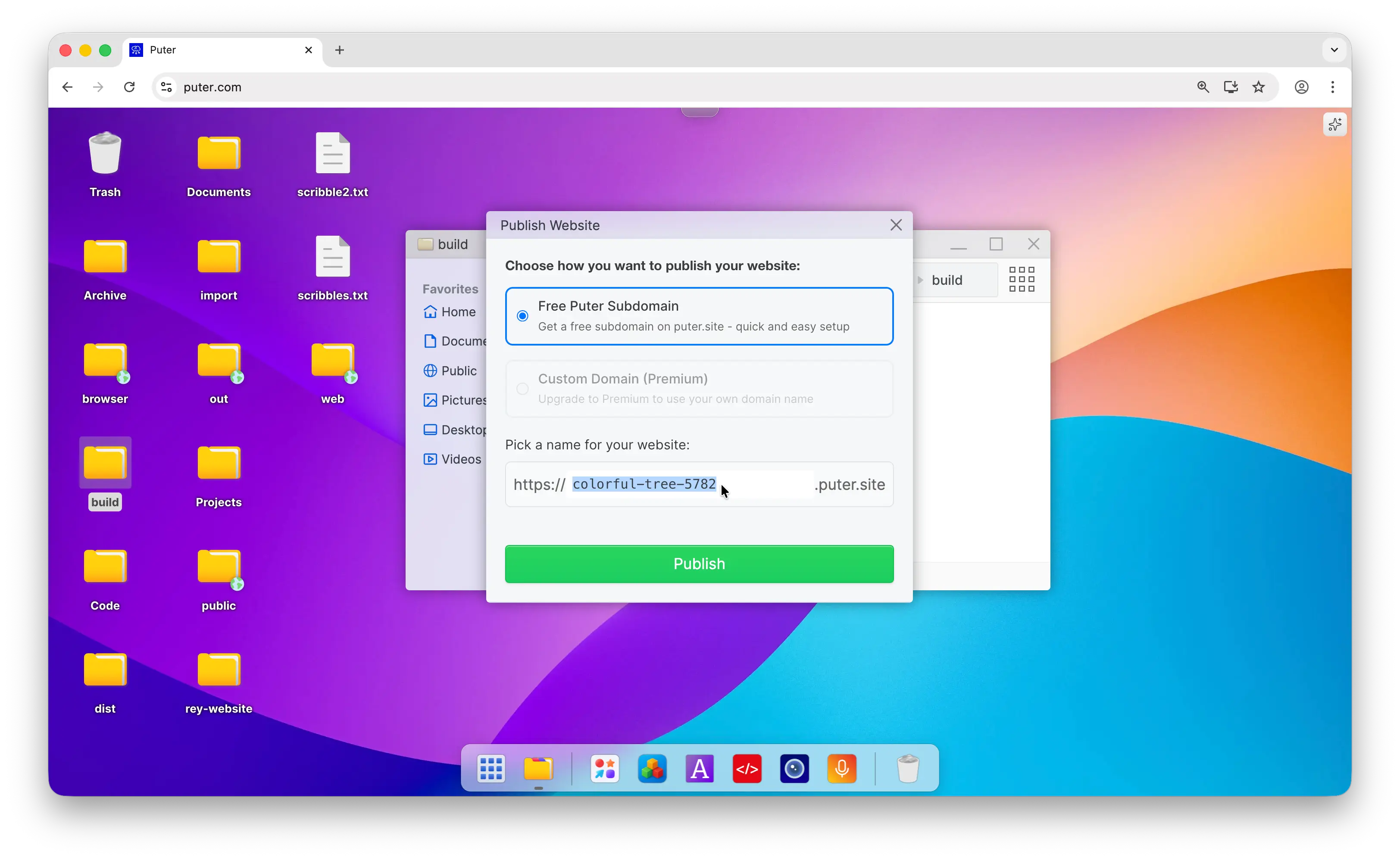This screenshot has width=1400, height=860.
Task: Open the file manager from the dock
Action: pos(539,768)
